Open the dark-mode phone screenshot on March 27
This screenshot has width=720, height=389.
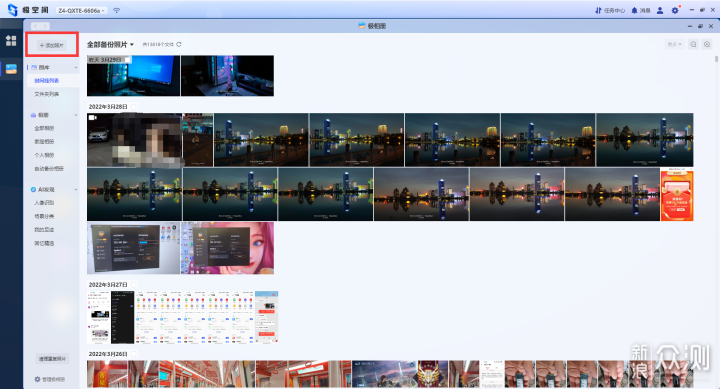coord(123,317)
